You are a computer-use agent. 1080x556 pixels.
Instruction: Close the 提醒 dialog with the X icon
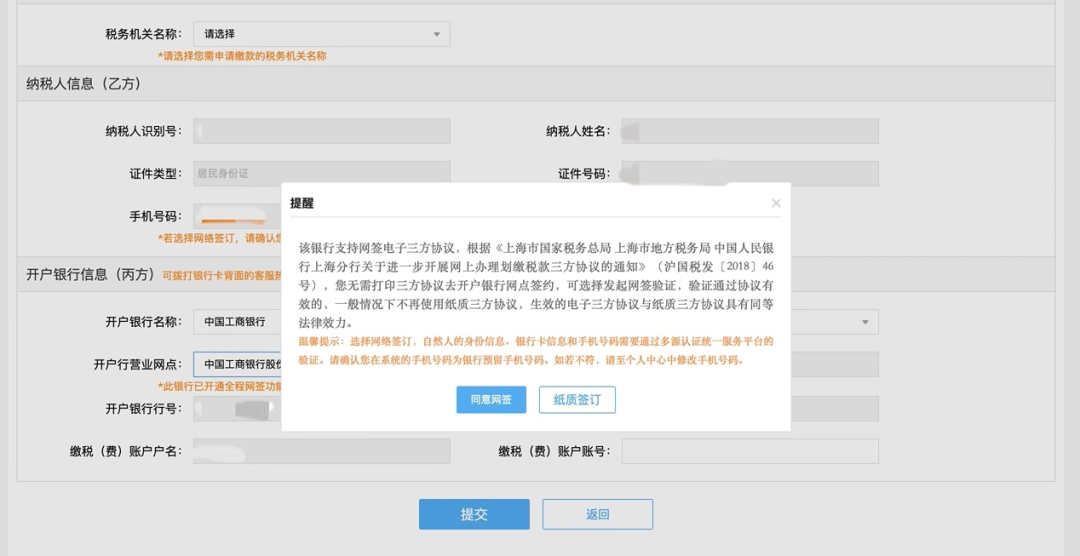(x=776, y=203)
